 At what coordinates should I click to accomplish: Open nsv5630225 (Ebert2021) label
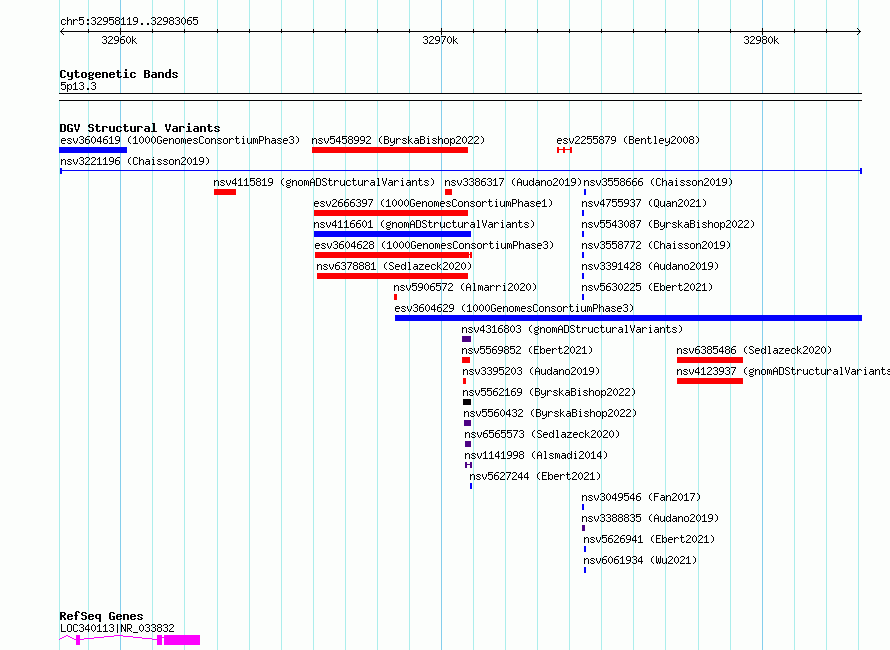point(647,287)
